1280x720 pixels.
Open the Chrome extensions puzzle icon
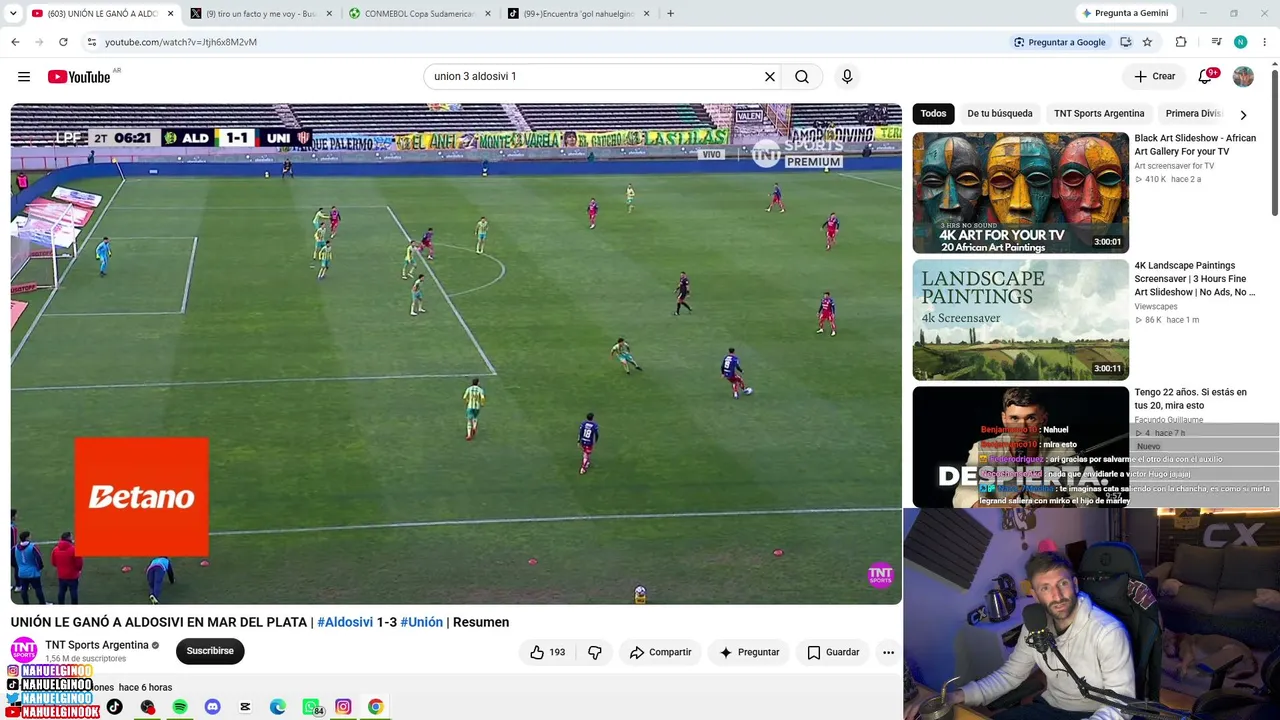(1181, 42)
